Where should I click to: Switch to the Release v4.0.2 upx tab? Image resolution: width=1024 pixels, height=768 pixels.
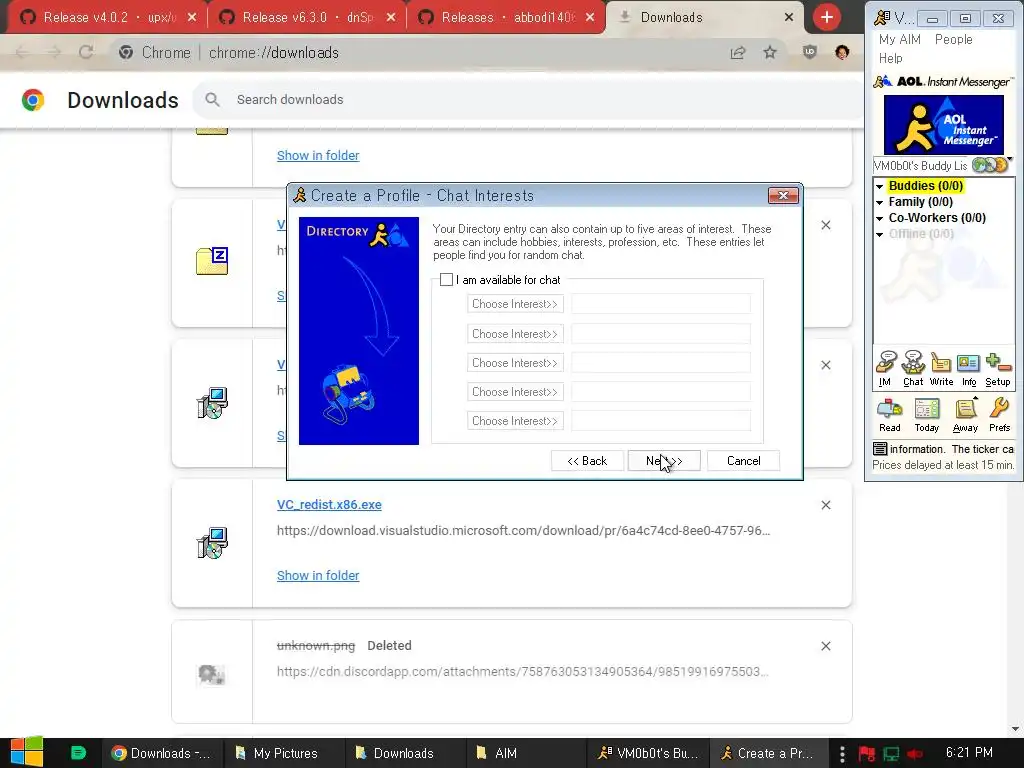(108, 17)
